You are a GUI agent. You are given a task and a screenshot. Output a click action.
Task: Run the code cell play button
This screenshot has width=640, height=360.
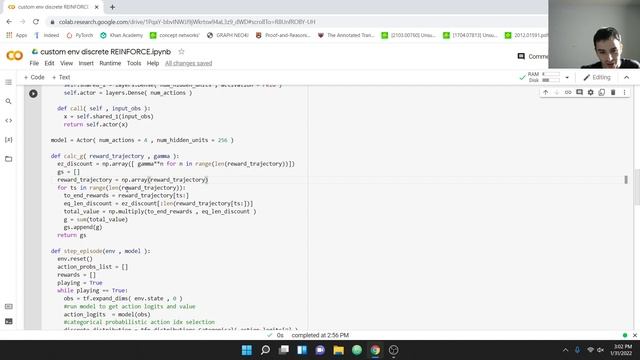[33, 93]
